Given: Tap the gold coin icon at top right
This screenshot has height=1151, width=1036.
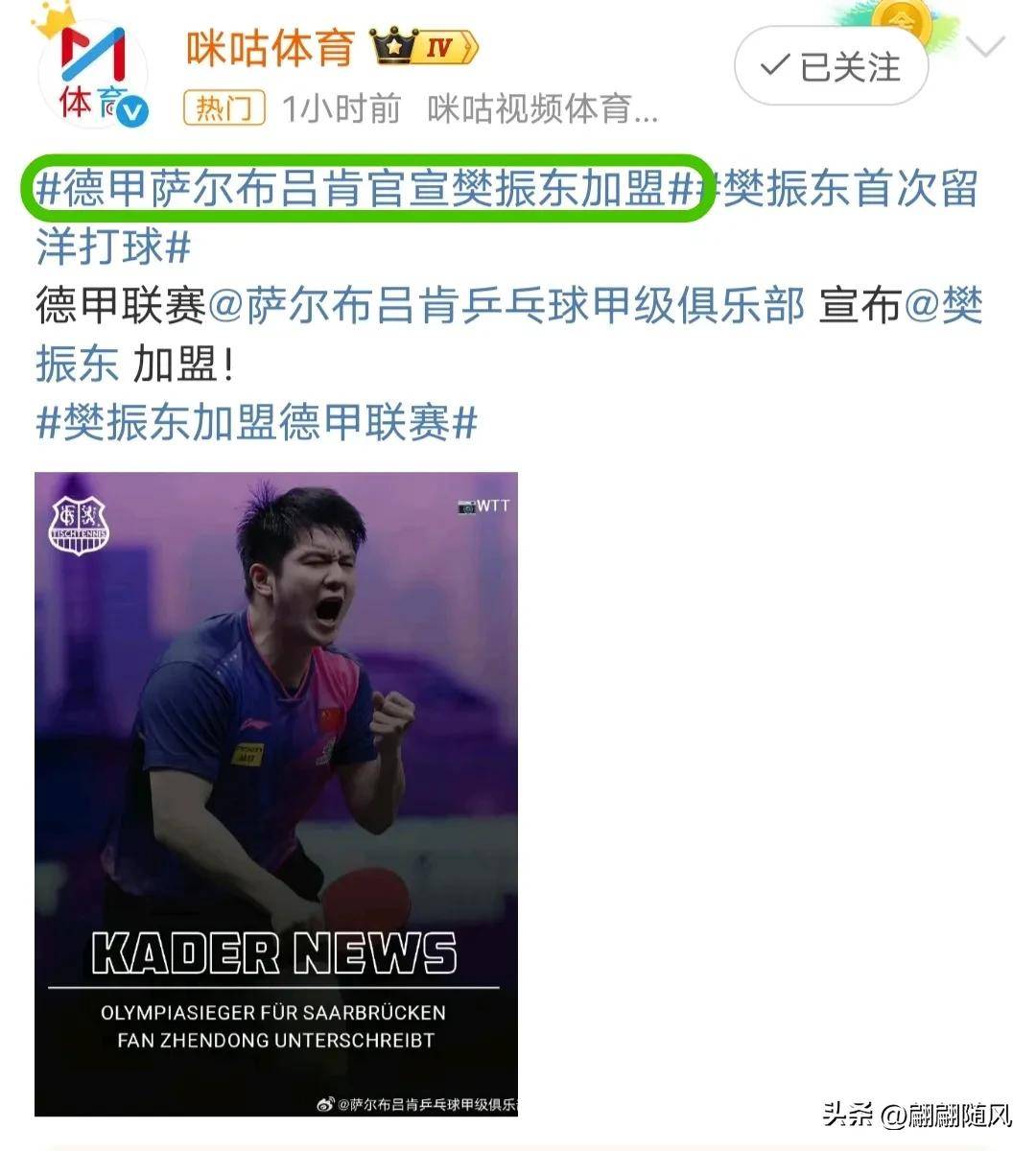Looking at the screenshot, I should pyautogui.click(x=902, y=22).
